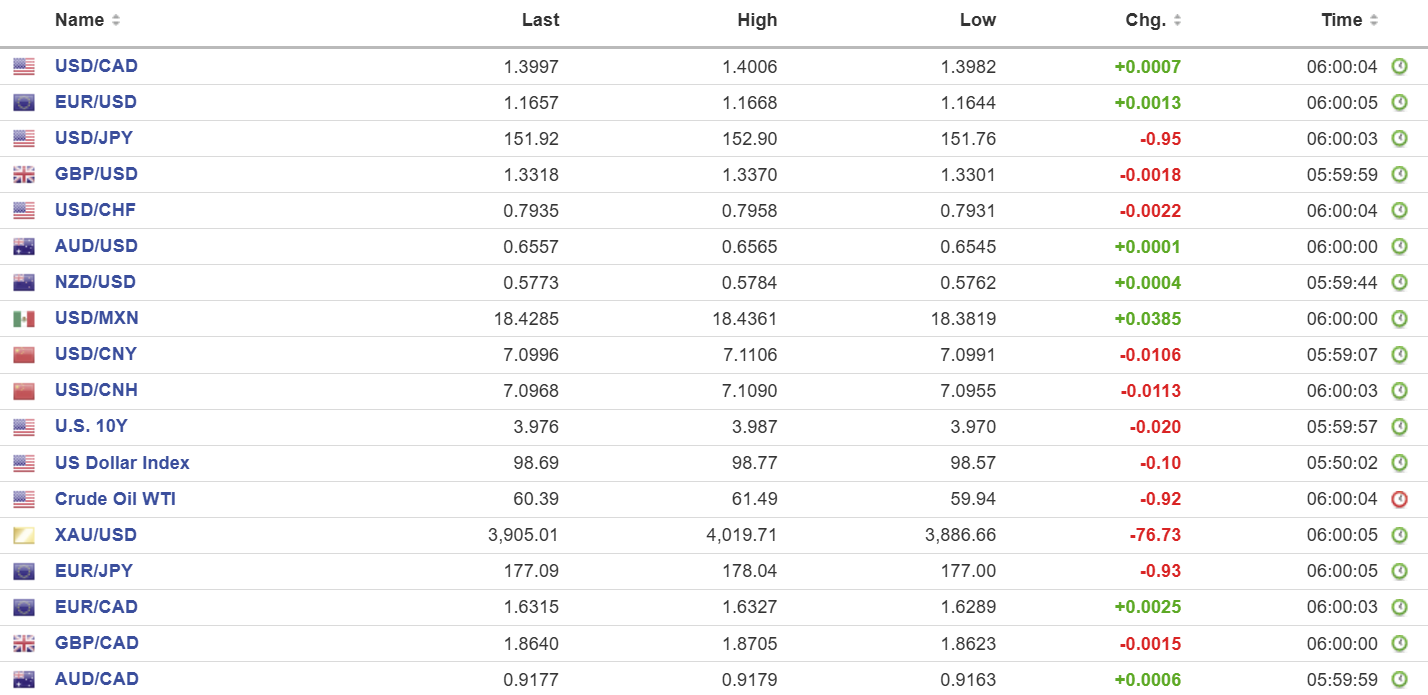Screen dimensions: 1428x695
Task: Click the China flag icon beside USD/CNY
Action: [24, 355]
